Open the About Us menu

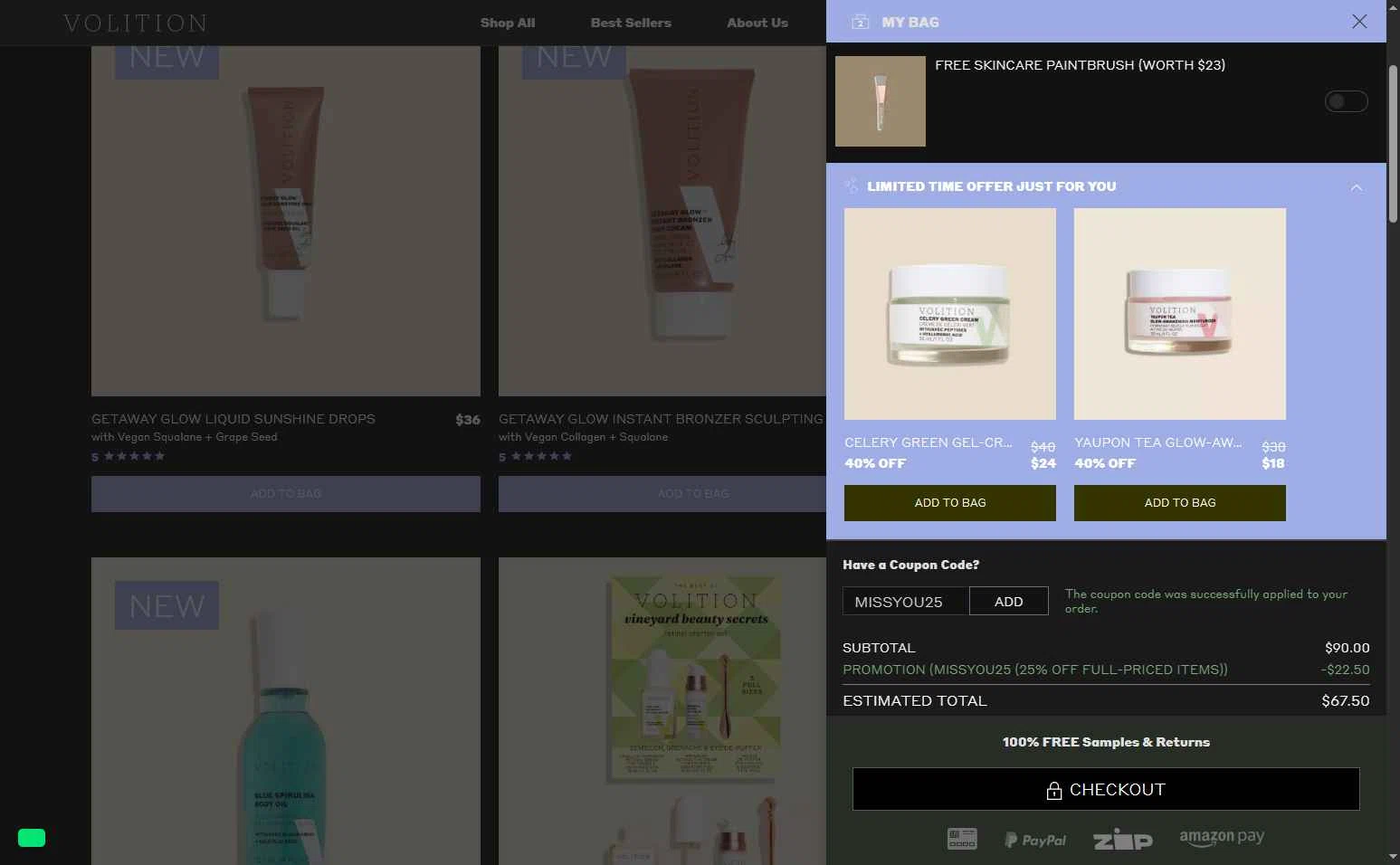757,23
